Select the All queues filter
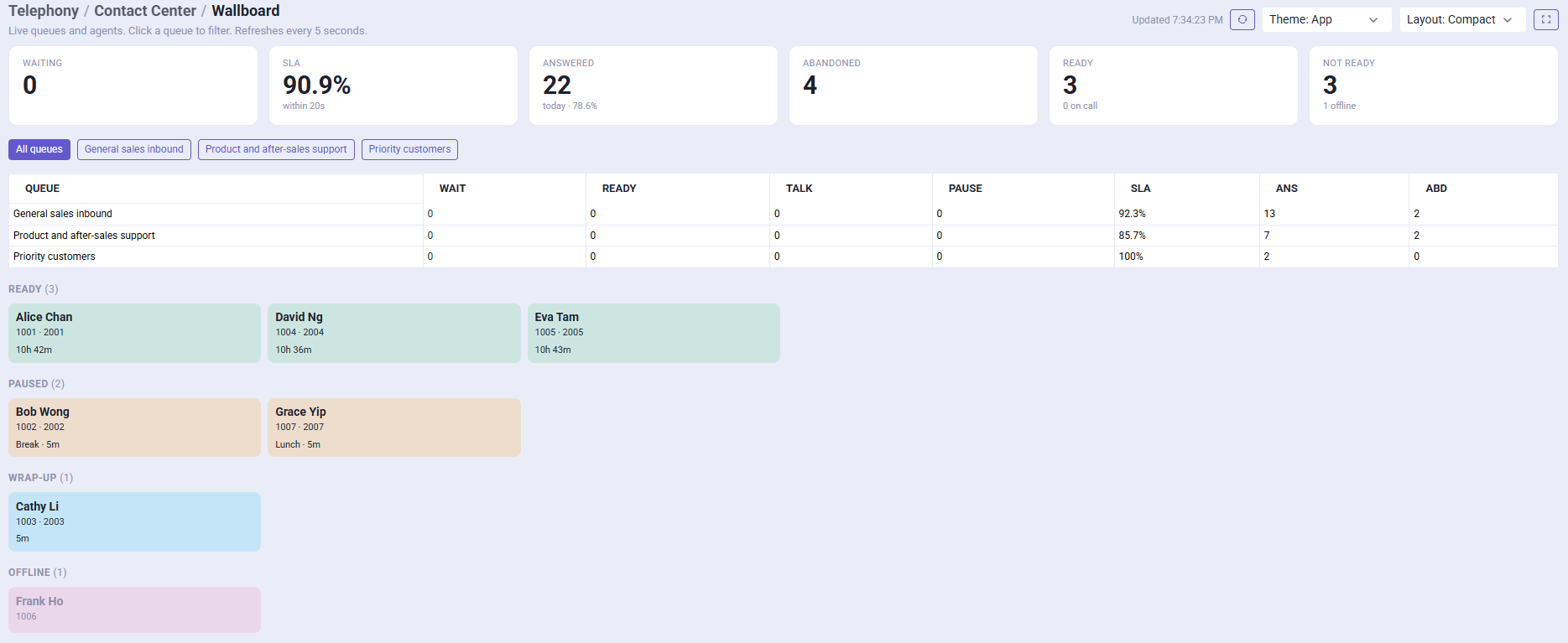This screenshot has width=1568, height=643. (x=39, y=149)
